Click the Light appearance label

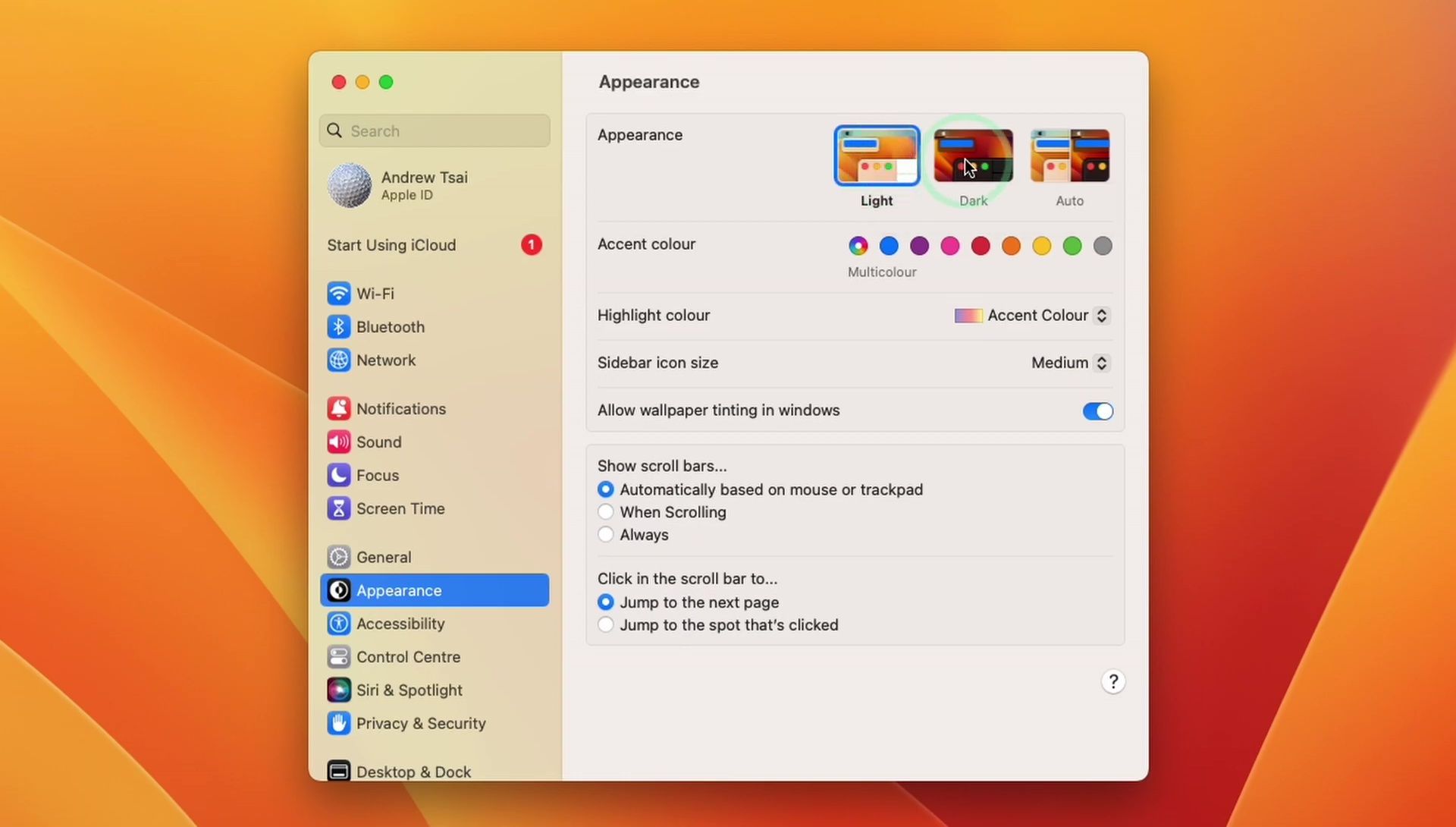(877, 201)
